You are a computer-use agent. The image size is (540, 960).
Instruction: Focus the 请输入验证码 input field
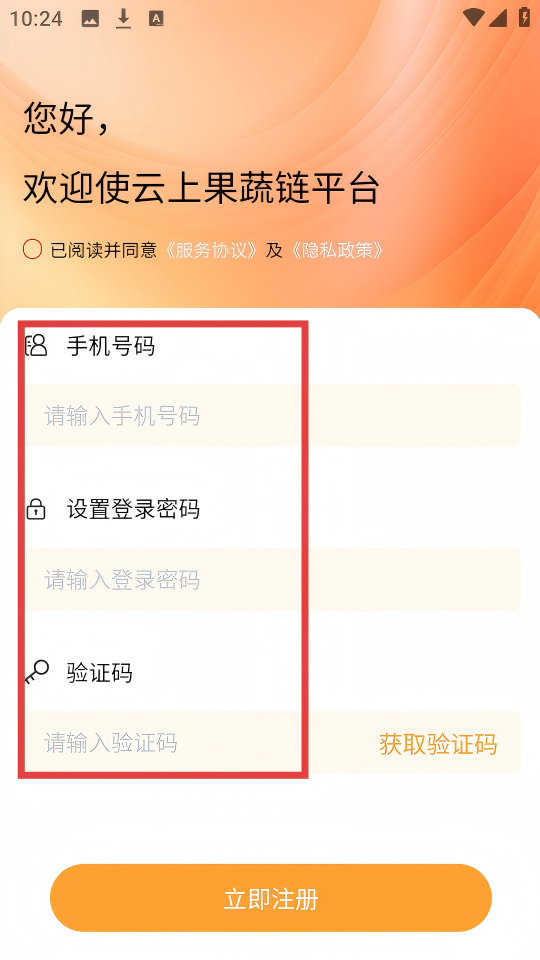pyautogui.click(x=196, y=743)
